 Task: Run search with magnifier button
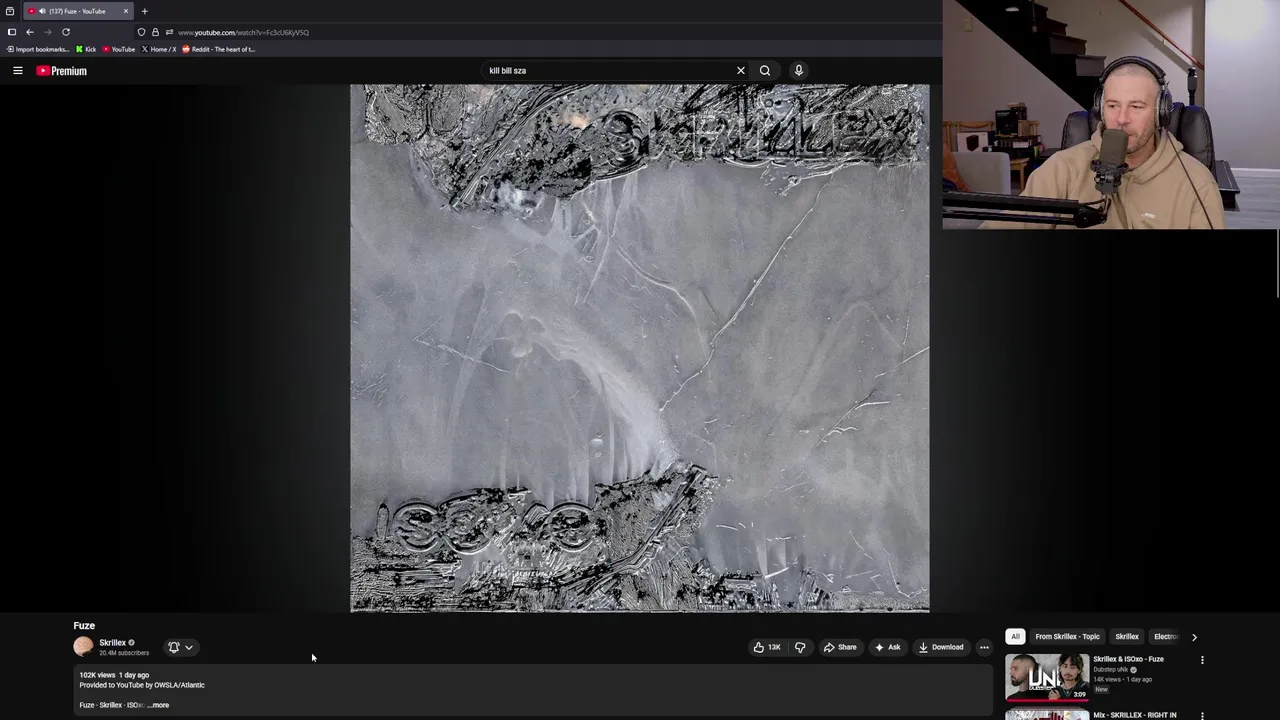(765, 70)
